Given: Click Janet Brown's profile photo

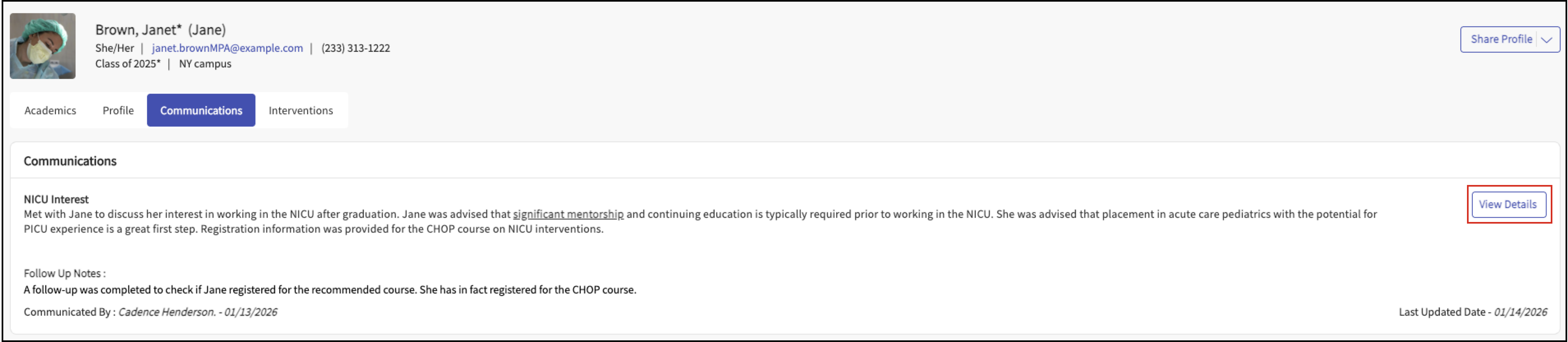Looking at the screenshot, I should [x=43, y=46].
